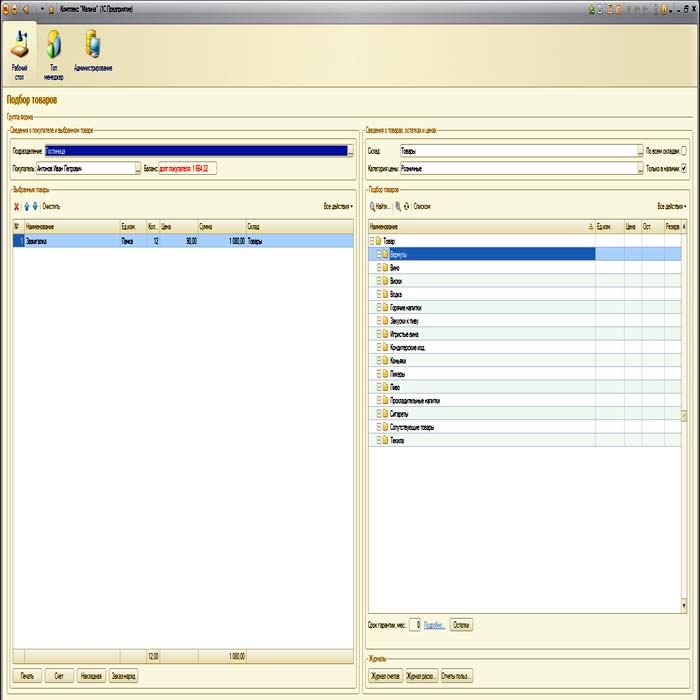Open Все действия dropdown in goods panel
Viewport: 700px width, 700px height.
tap(671, 206)
